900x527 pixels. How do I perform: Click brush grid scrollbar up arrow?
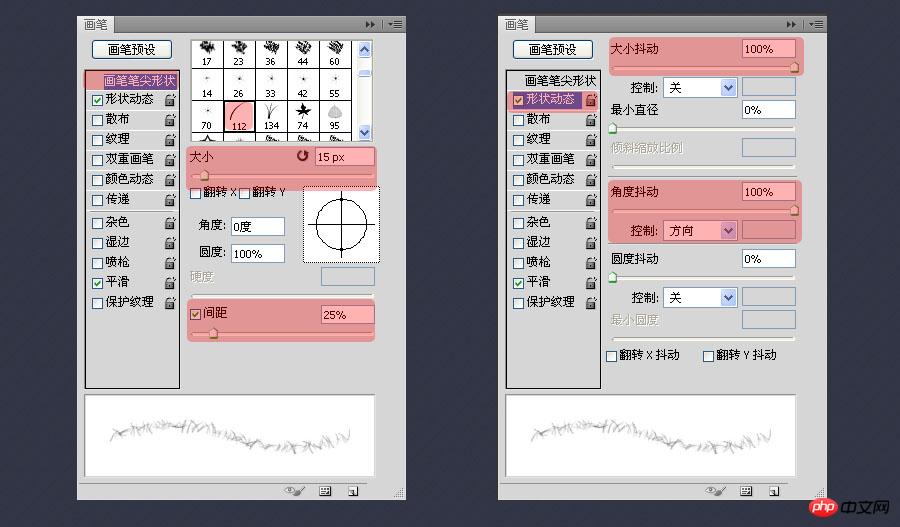pos(364,50)
